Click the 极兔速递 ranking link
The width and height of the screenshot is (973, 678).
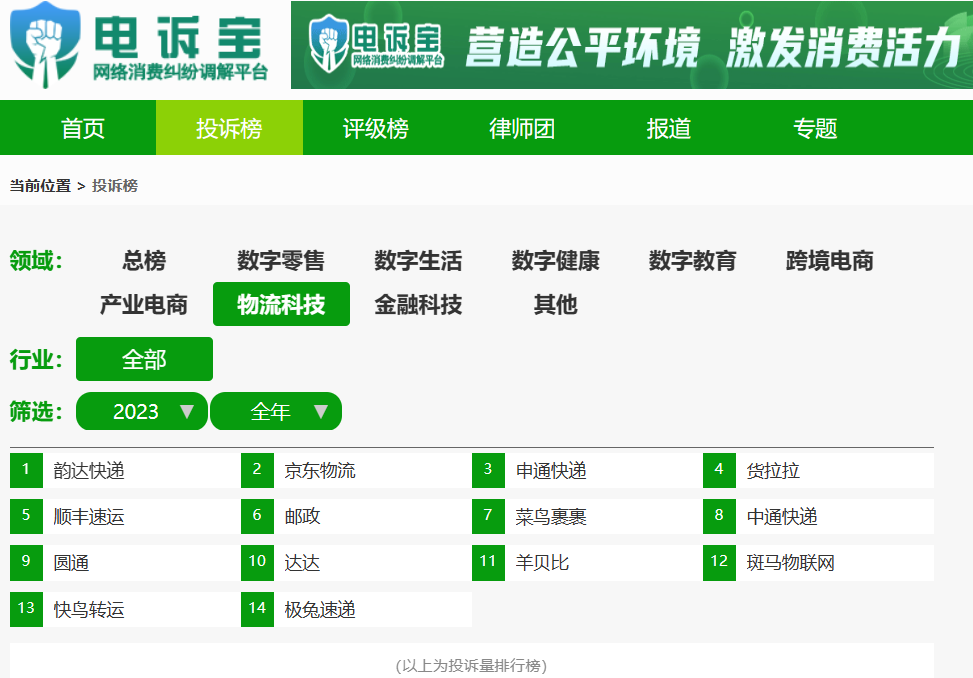click(320, 610)
